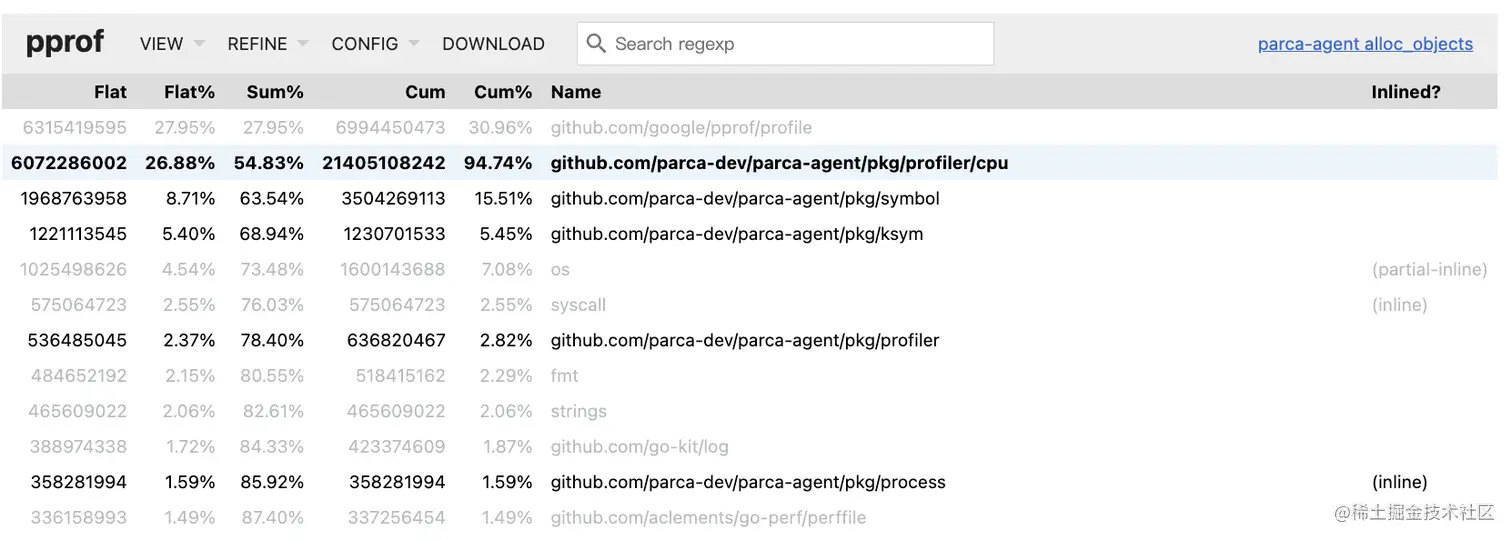The width and height of the screenshot is (1512, 540).
Task: Sort table by Flat column header
Action: click(110, 92)
